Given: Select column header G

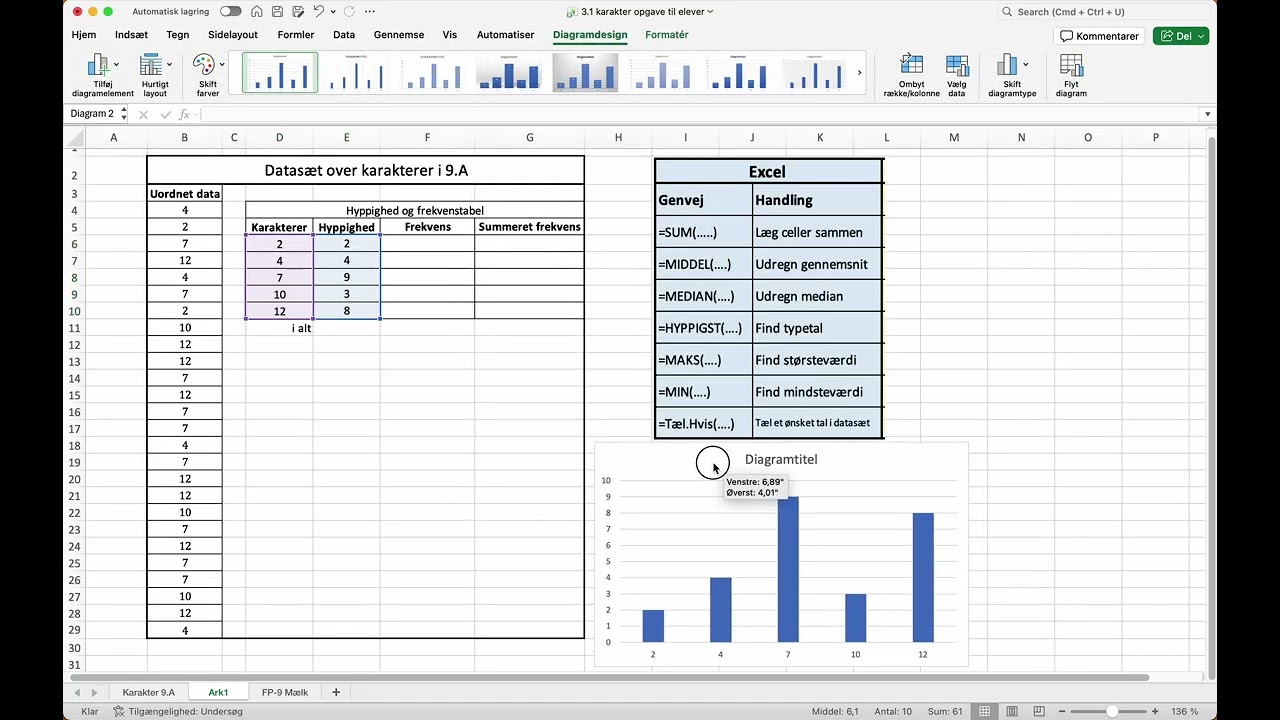Looking at the screenshot, I should click(529, 137).
